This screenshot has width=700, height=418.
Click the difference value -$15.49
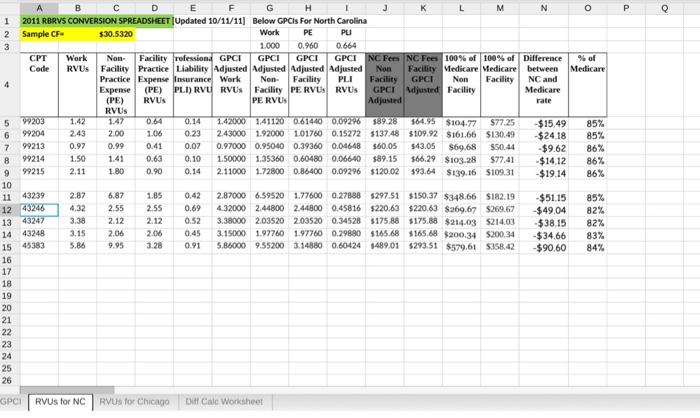[544, 123]
